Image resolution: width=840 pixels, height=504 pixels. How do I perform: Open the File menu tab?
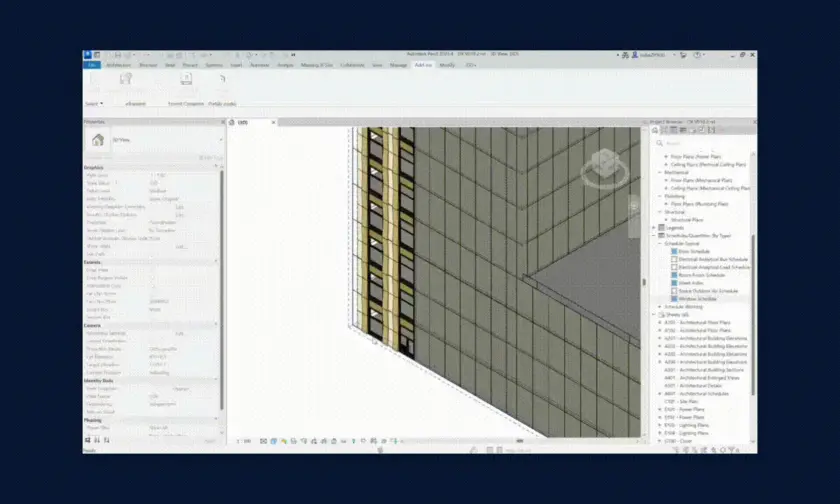coord(92,65)
